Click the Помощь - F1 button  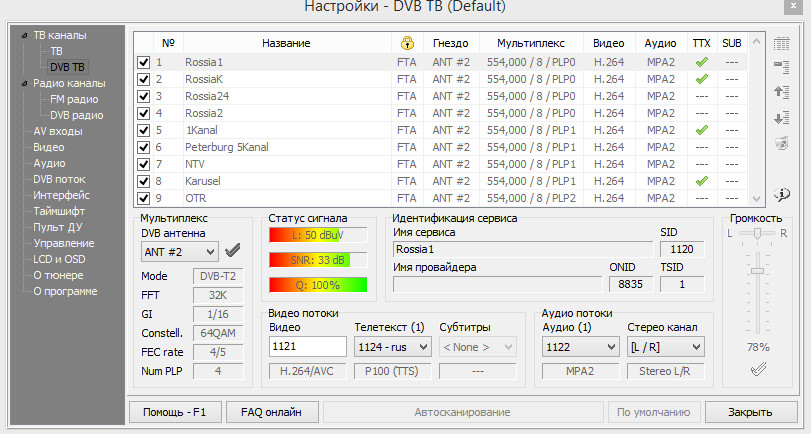click(x=174, y=411)
